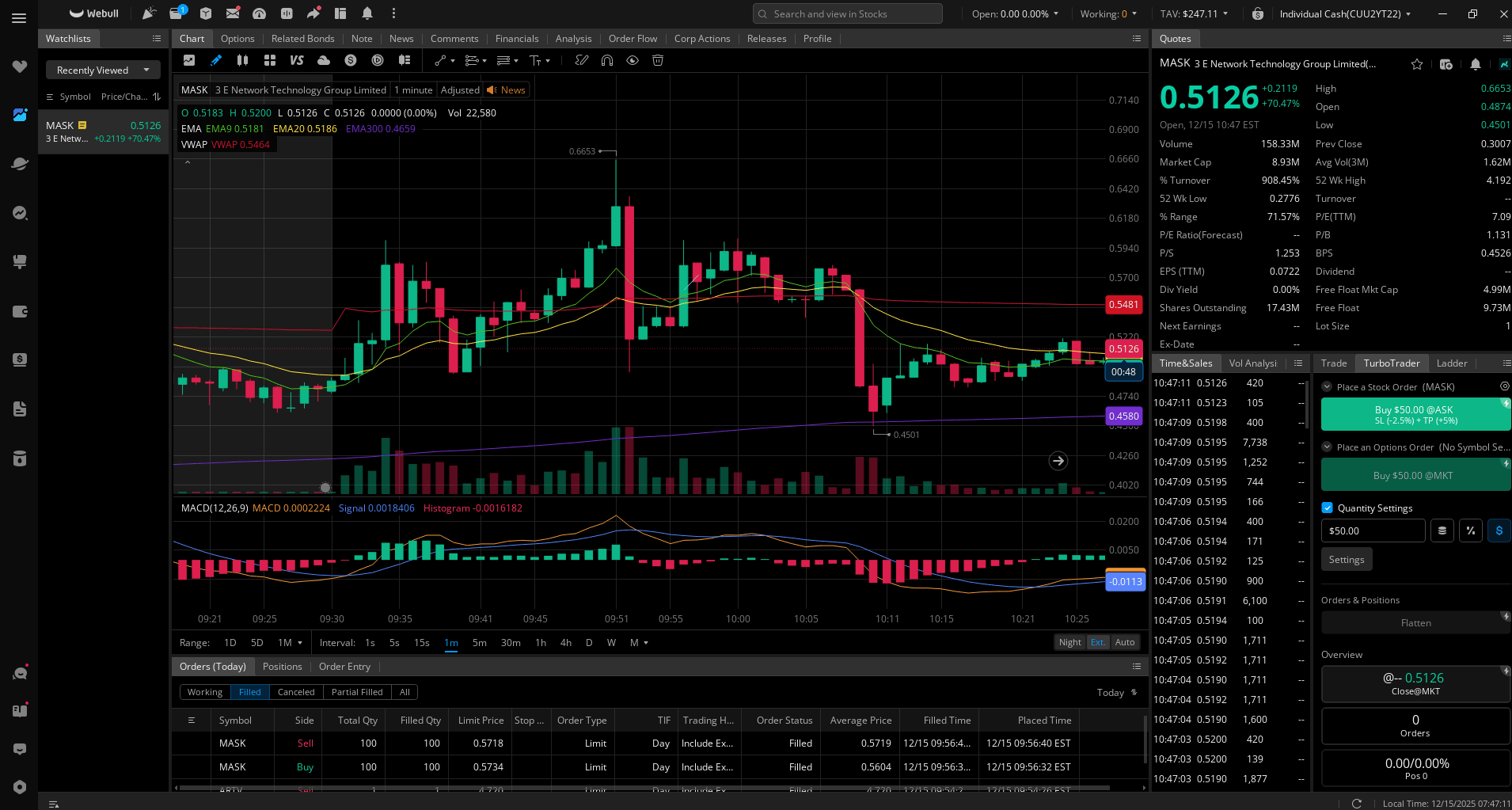Select the magnet snap tool
1512x810 pixels.
click(607, 60)
